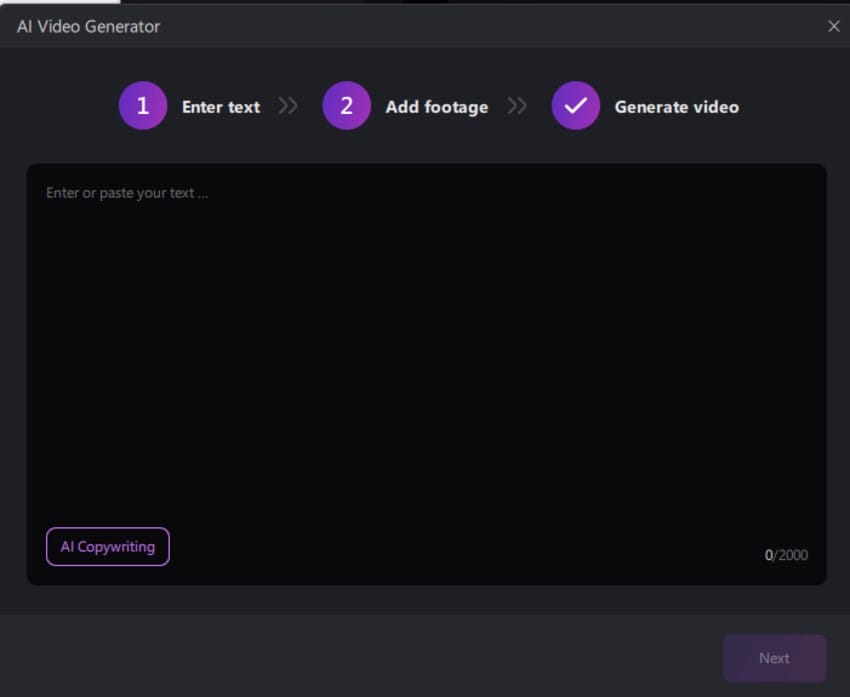
Task: Open the AI Copywriting assistant
Action: 107,547
